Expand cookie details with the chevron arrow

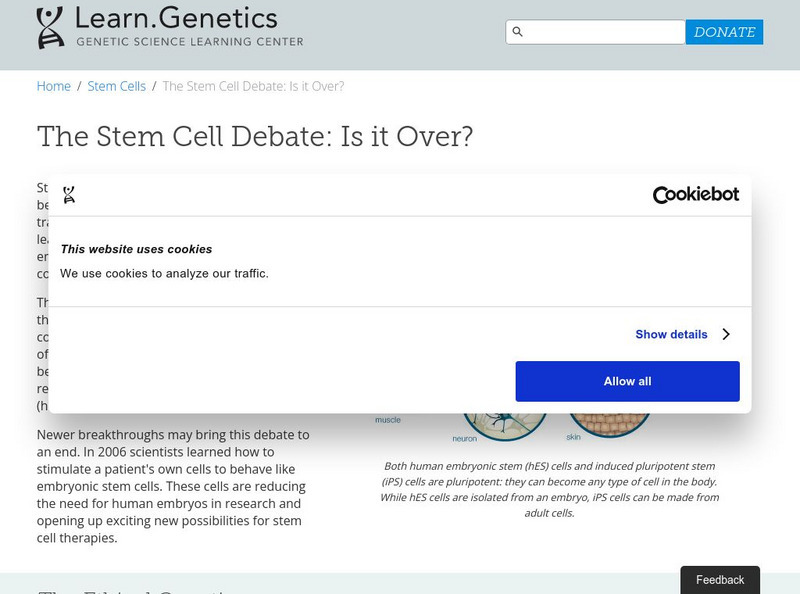726,334
